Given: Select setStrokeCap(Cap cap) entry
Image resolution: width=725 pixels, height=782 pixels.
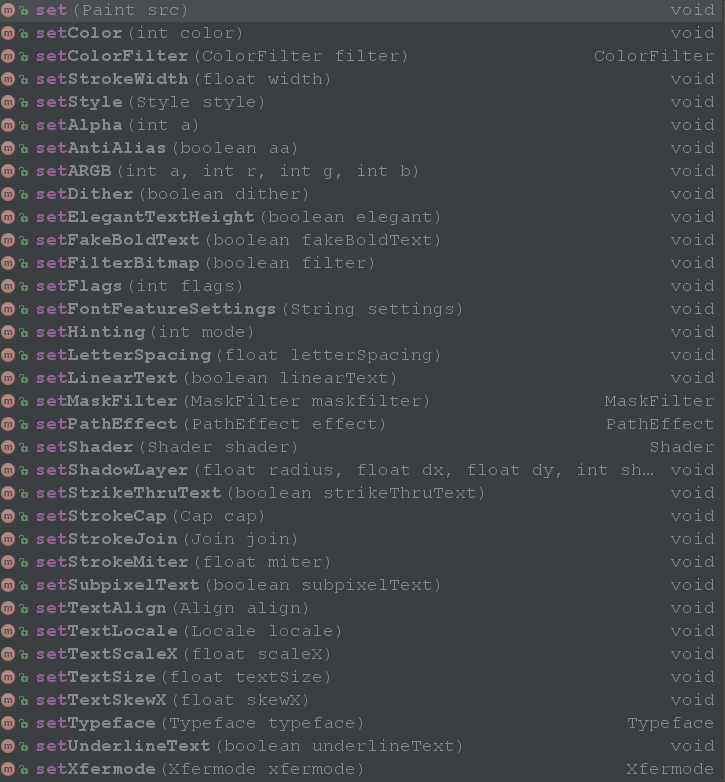Looking at the screenshot, I should 362,516.
